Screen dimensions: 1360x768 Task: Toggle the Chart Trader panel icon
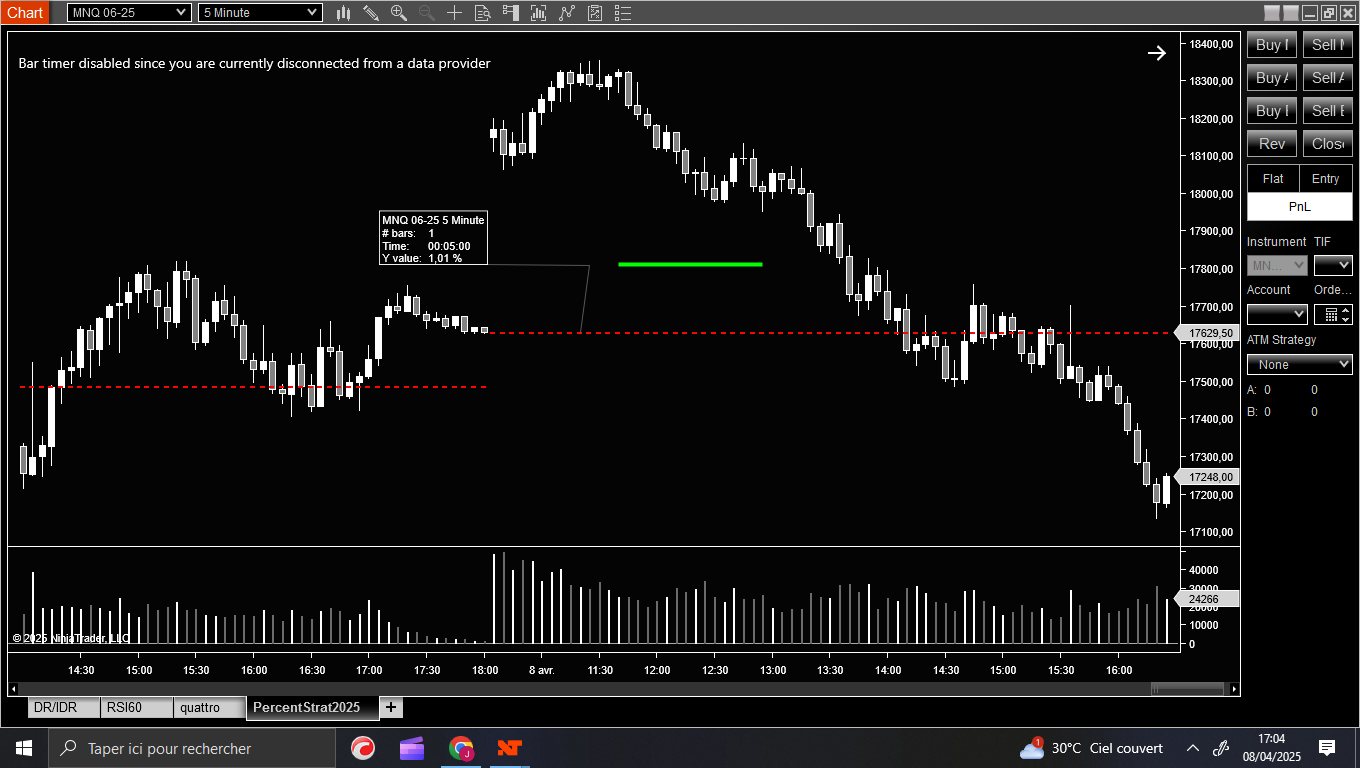tap(511, 13)
